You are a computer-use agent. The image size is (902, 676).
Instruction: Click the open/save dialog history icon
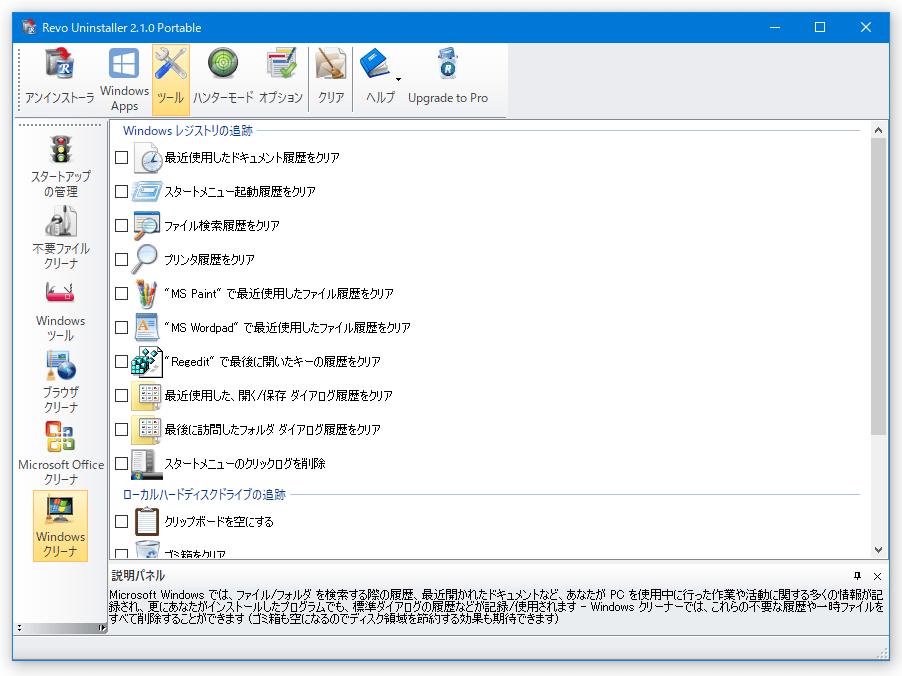click(x=147, y=395)
